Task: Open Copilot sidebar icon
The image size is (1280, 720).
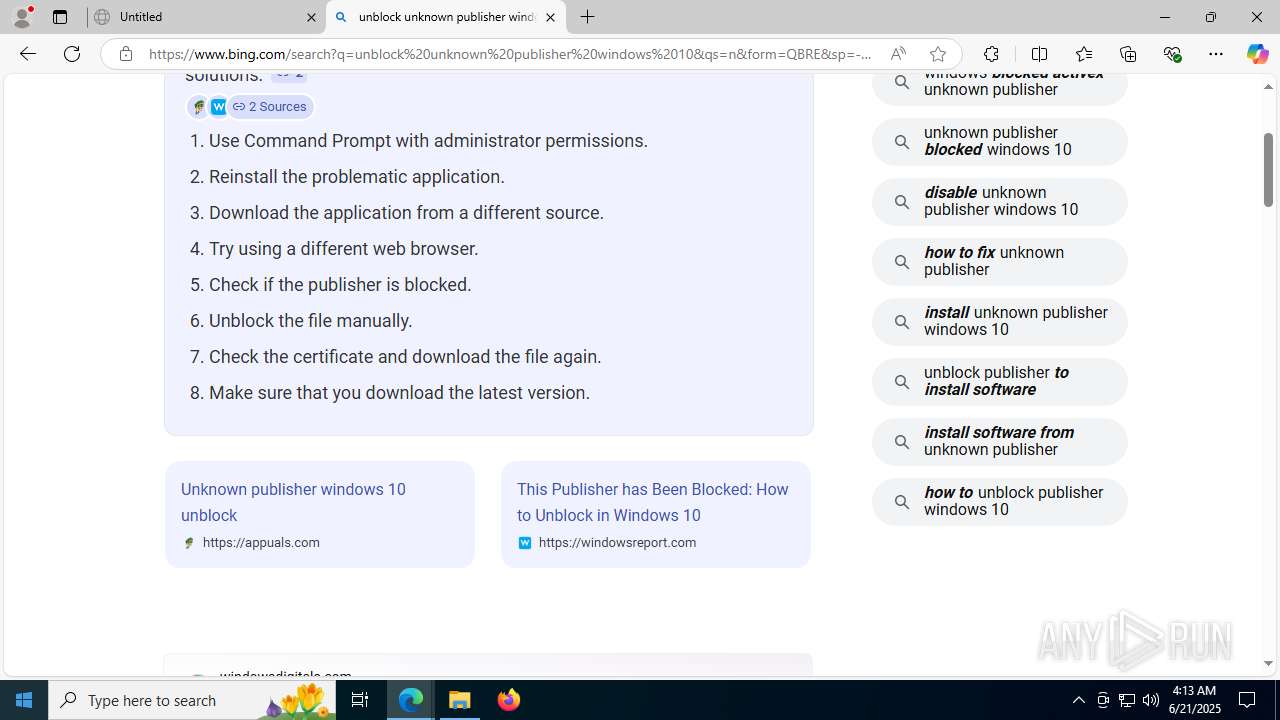Action: (1257, 54)
